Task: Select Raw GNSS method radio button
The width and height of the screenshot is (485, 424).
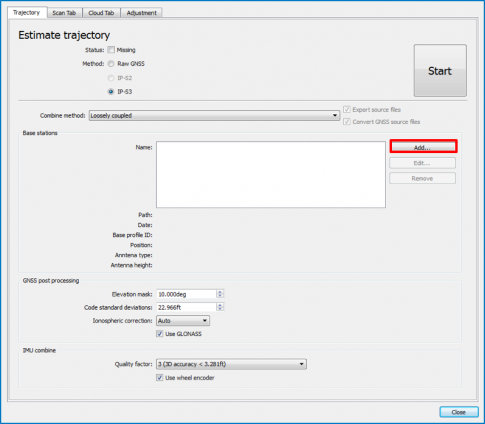Action: [111, 64]
